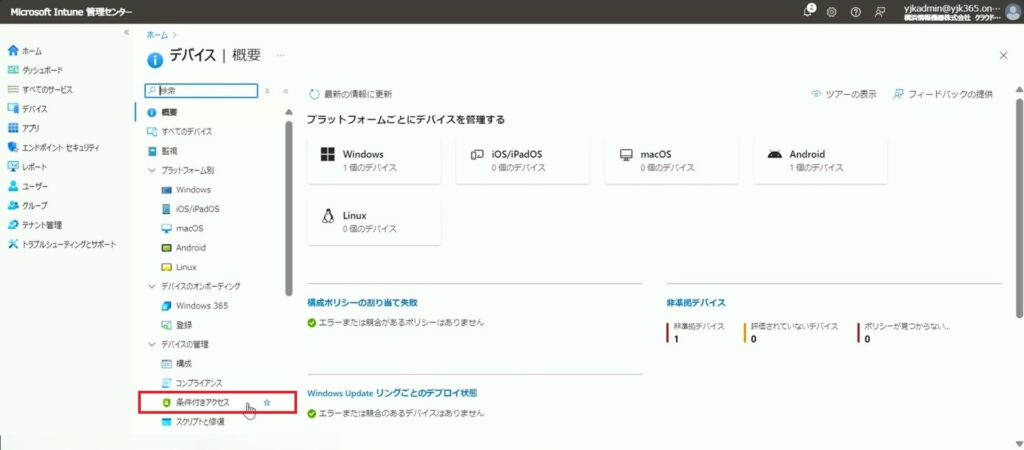Click the 検索 search box
The width and height of the screenshot is (1024, 450).
202,91
